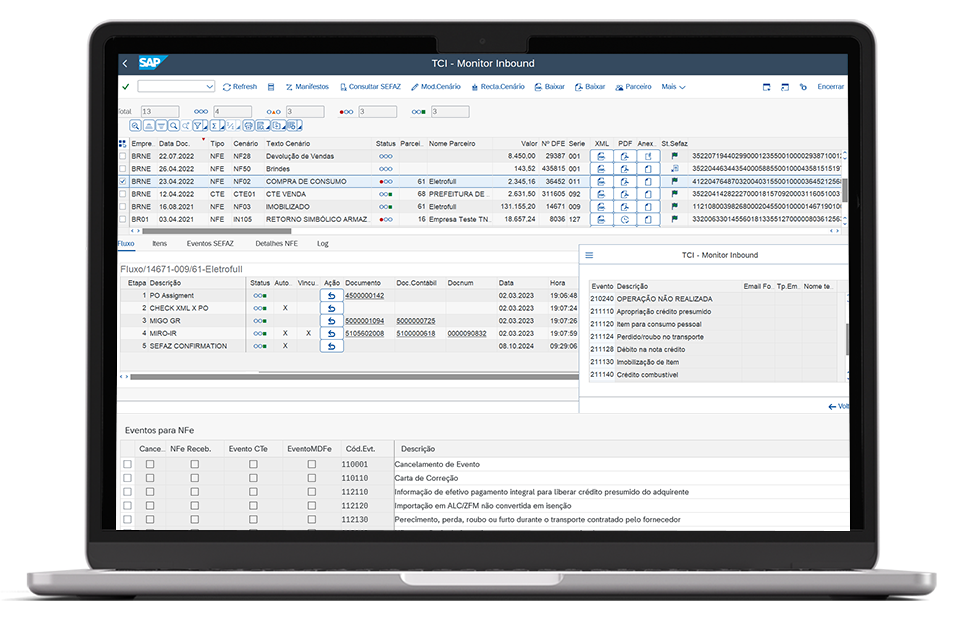Open XML file icon for Devolução de Vendas row

[602, 157]
